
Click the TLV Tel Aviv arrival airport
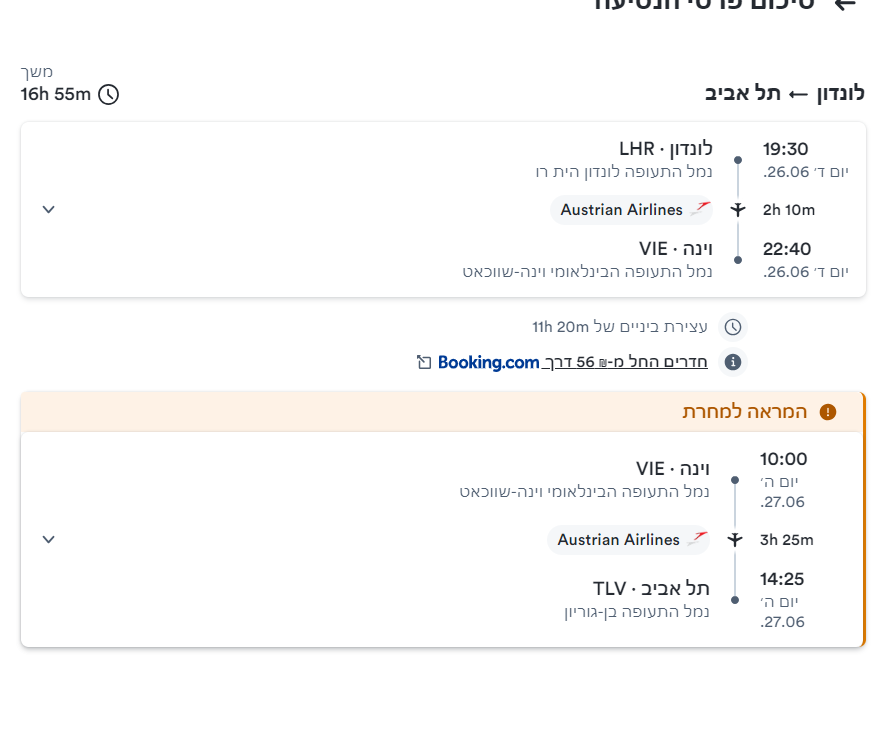pos(651,588)
